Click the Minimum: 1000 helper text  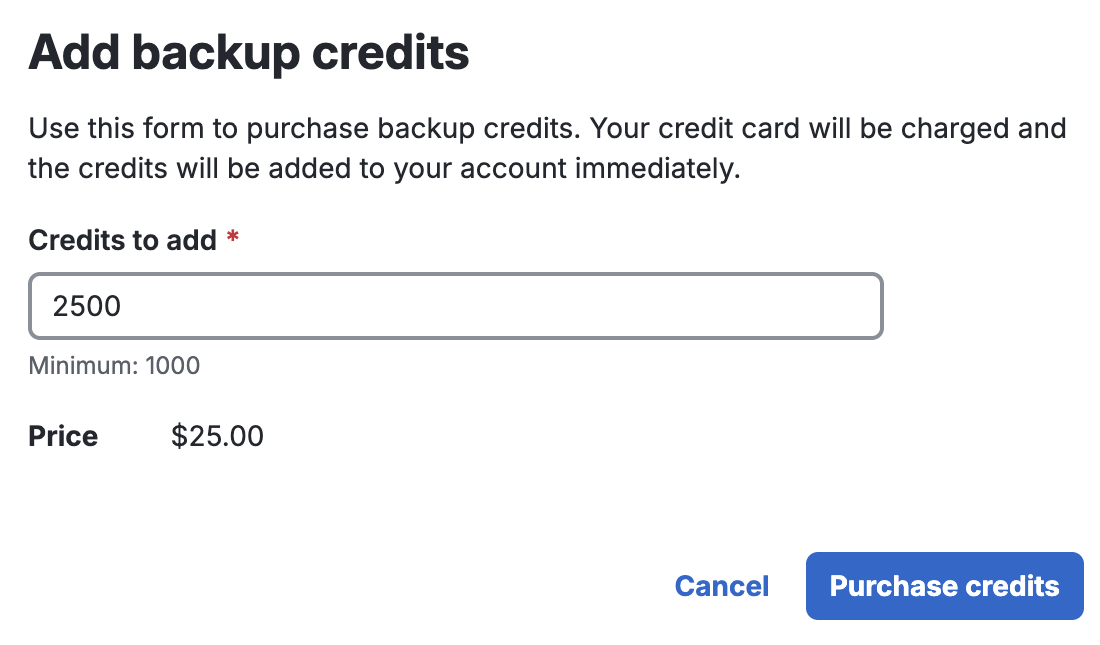(113, 366)
